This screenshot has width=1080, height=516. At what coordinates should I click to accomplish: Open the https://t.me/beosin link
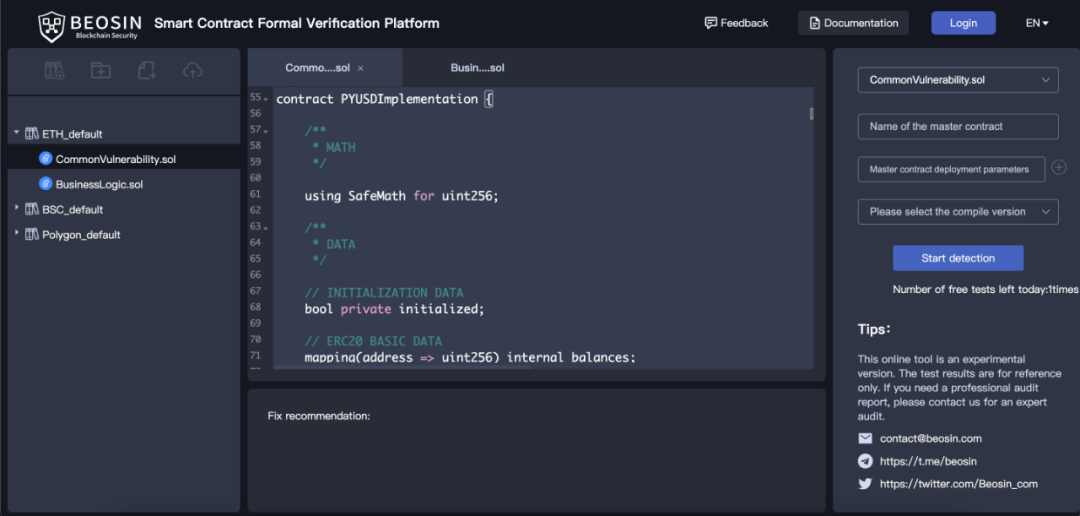coord(928,461)
